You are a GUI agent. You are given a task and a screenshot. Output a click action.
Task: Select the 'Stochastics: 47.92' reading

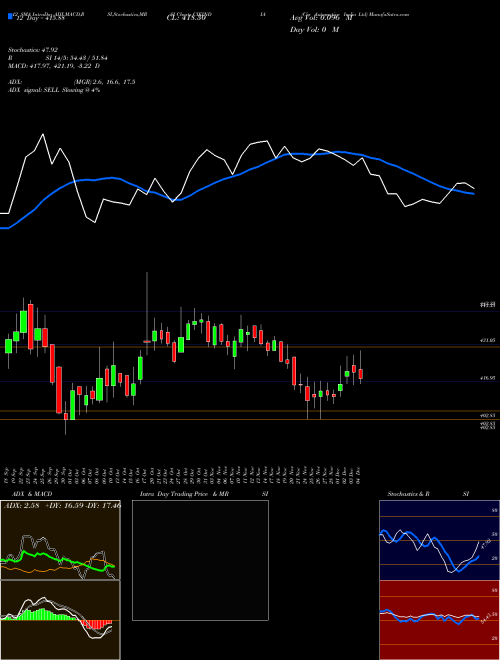tap(33, 50)
